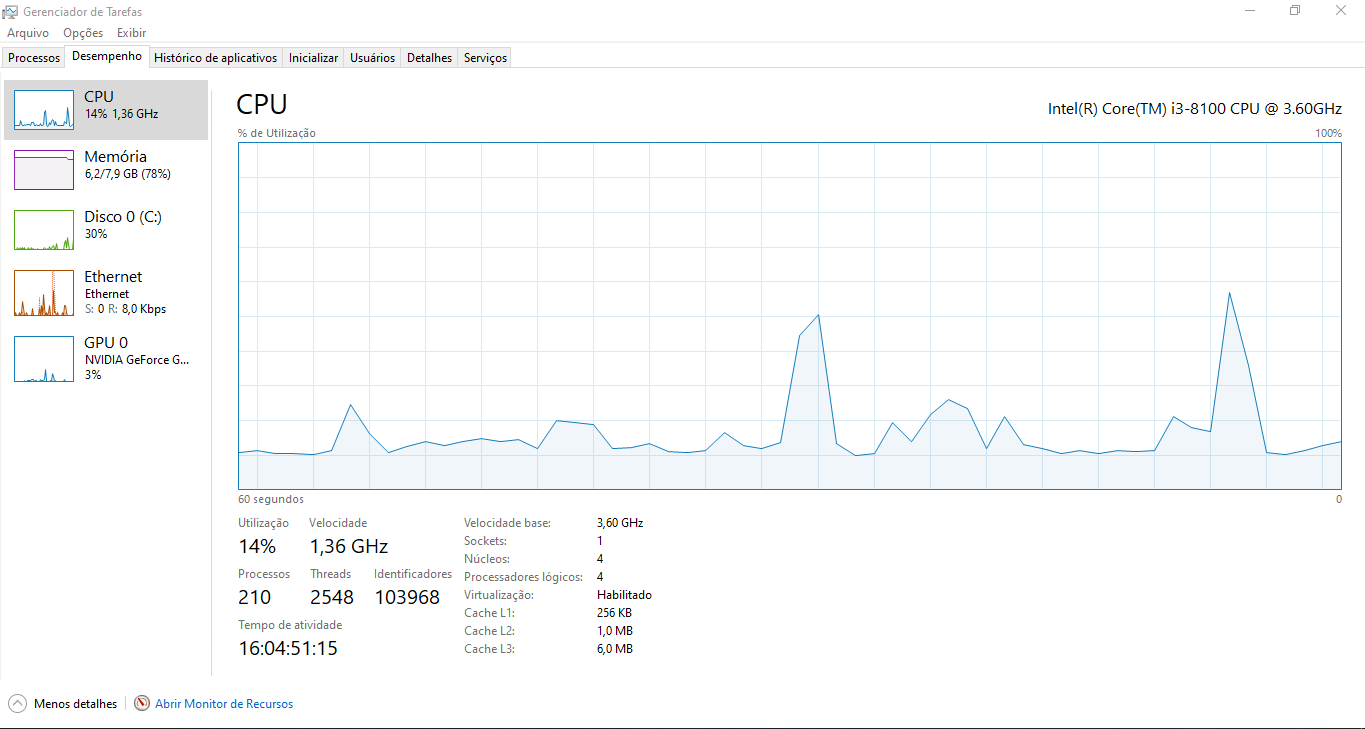Switch to the Inicializar tab
Image resolution: width=1365 pixels, height=729 pixels.
(313, 58)
